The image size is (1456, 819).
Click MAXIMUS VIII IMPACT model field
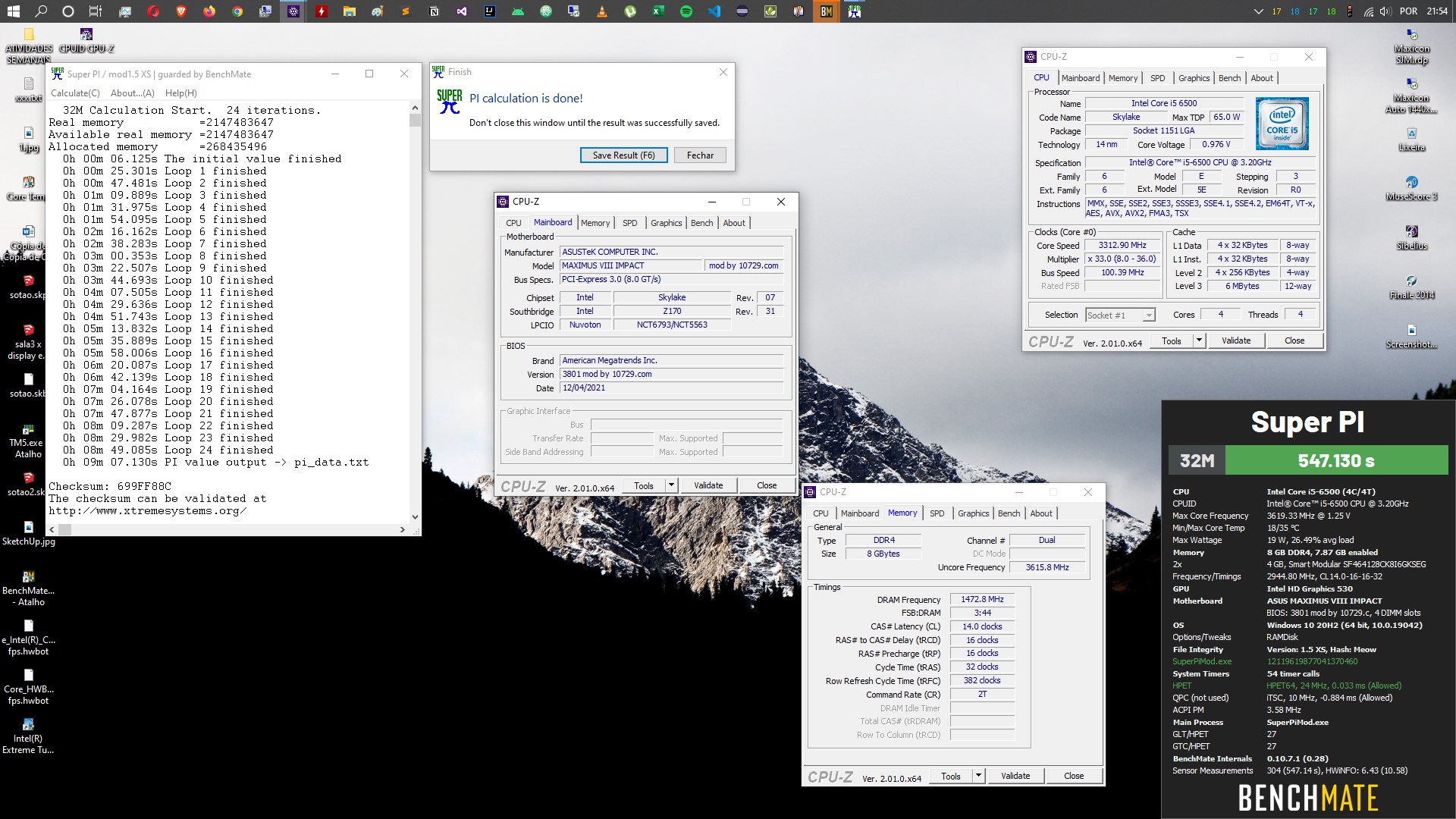click(x=632, y=265)
